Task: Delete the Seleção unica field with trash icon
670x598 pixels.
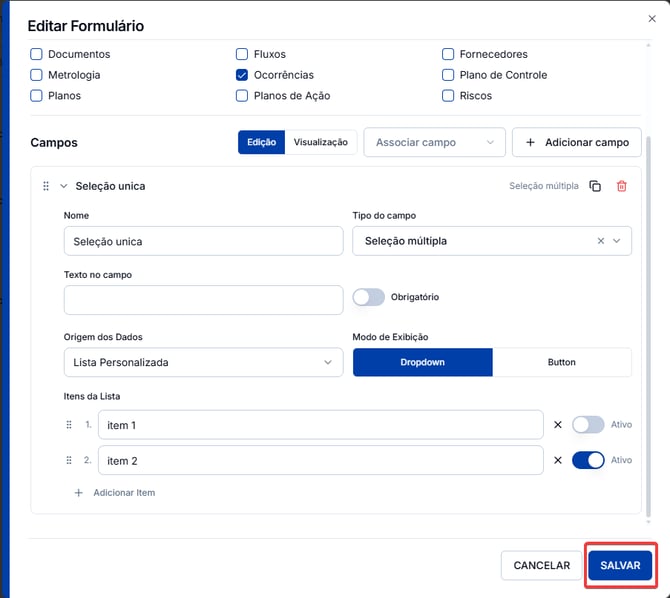Action: (622, 186)
